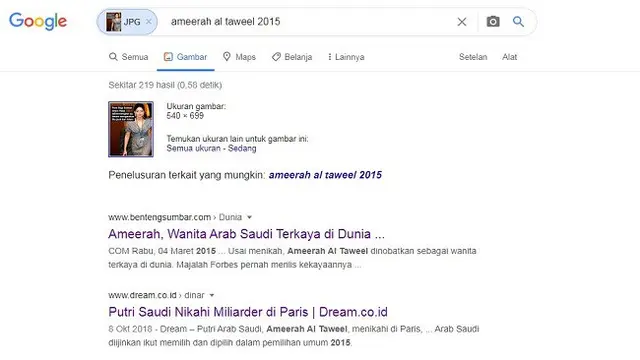This screenshot has width=640, height=360.
Task: Open Ameerah, Wanita Arab Saudi Terkaya result
Action: coord(247,234)
